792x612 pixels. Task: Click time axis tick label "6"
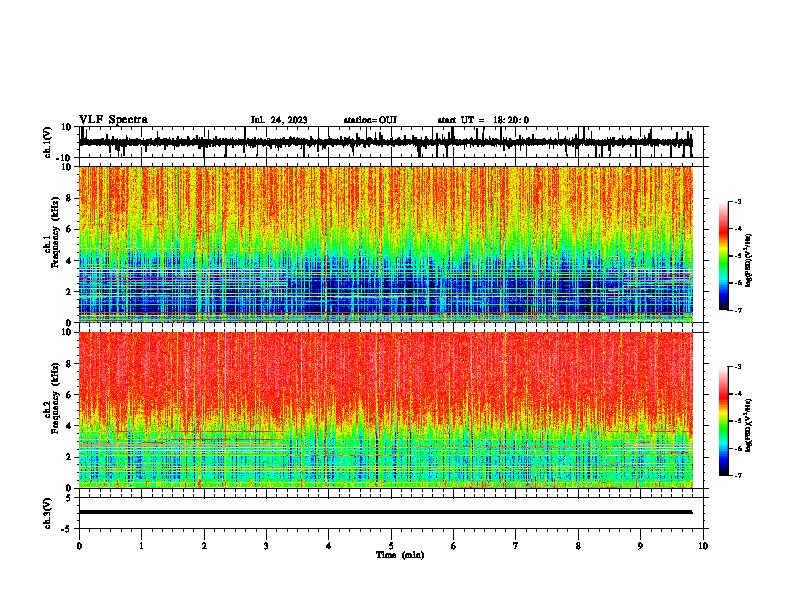[x=454, y=546]
